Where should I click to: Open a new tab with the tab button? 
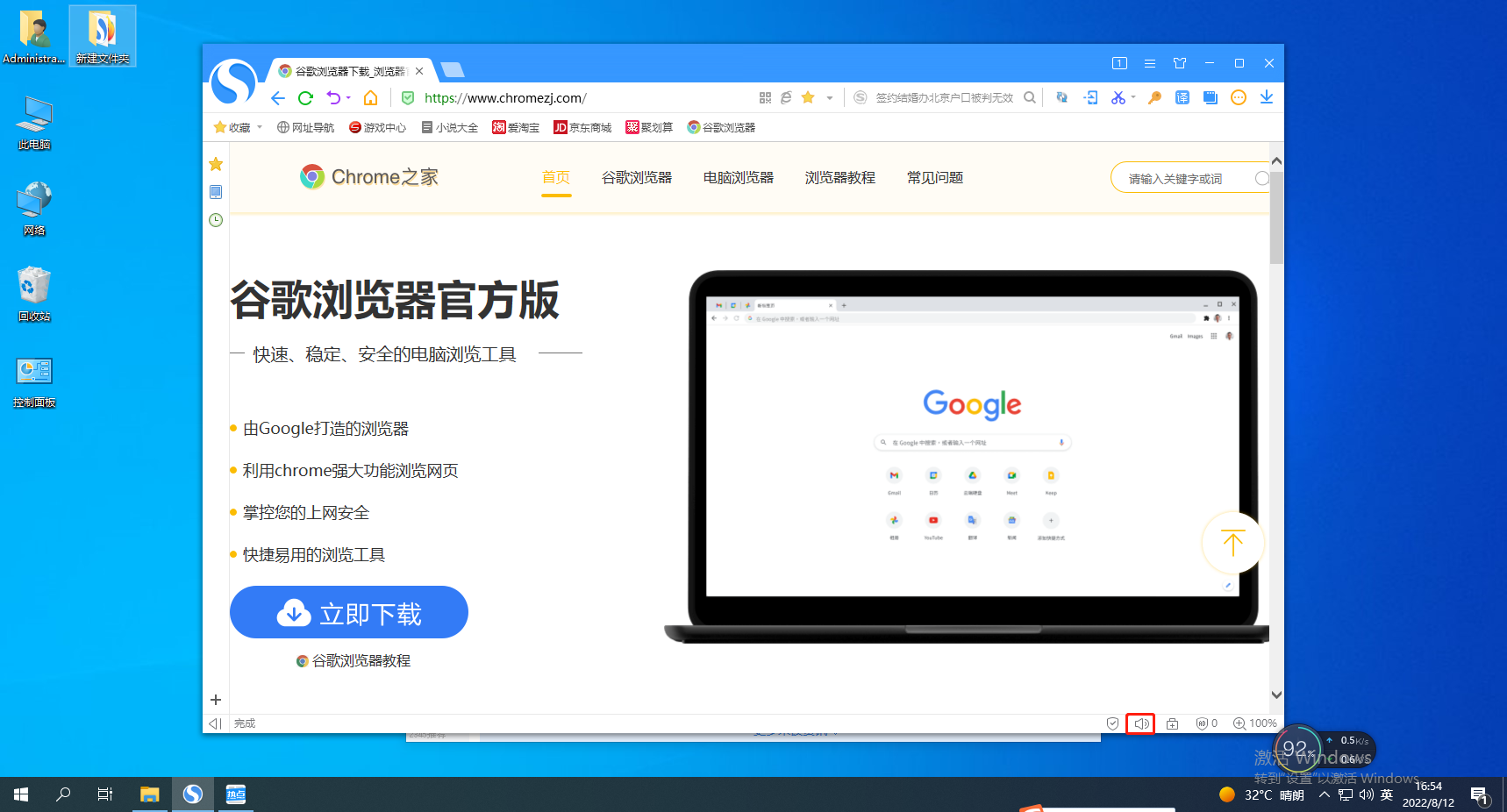453,70
